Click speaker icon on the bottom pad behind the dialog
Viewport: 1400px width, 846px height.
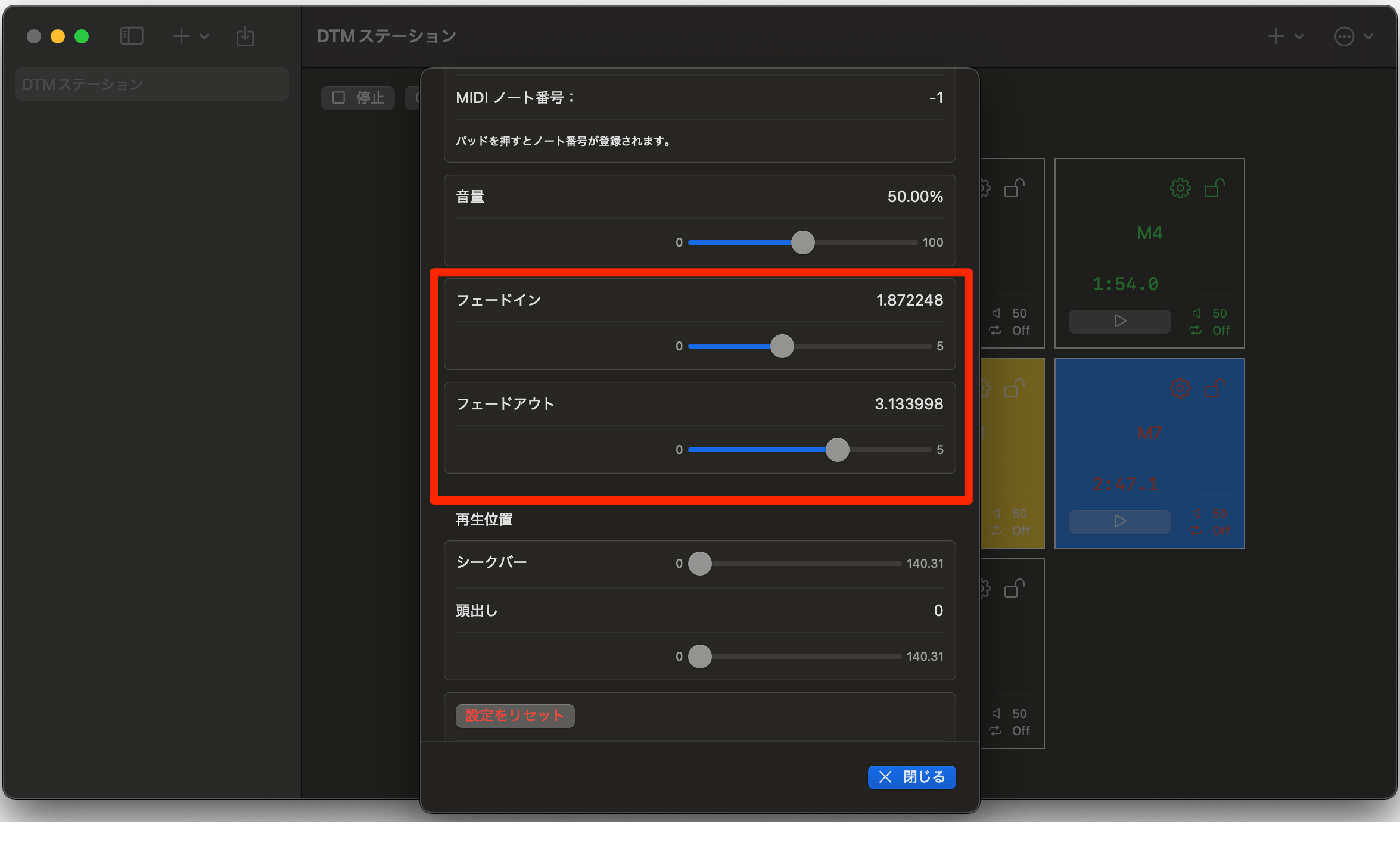(996, 714)
